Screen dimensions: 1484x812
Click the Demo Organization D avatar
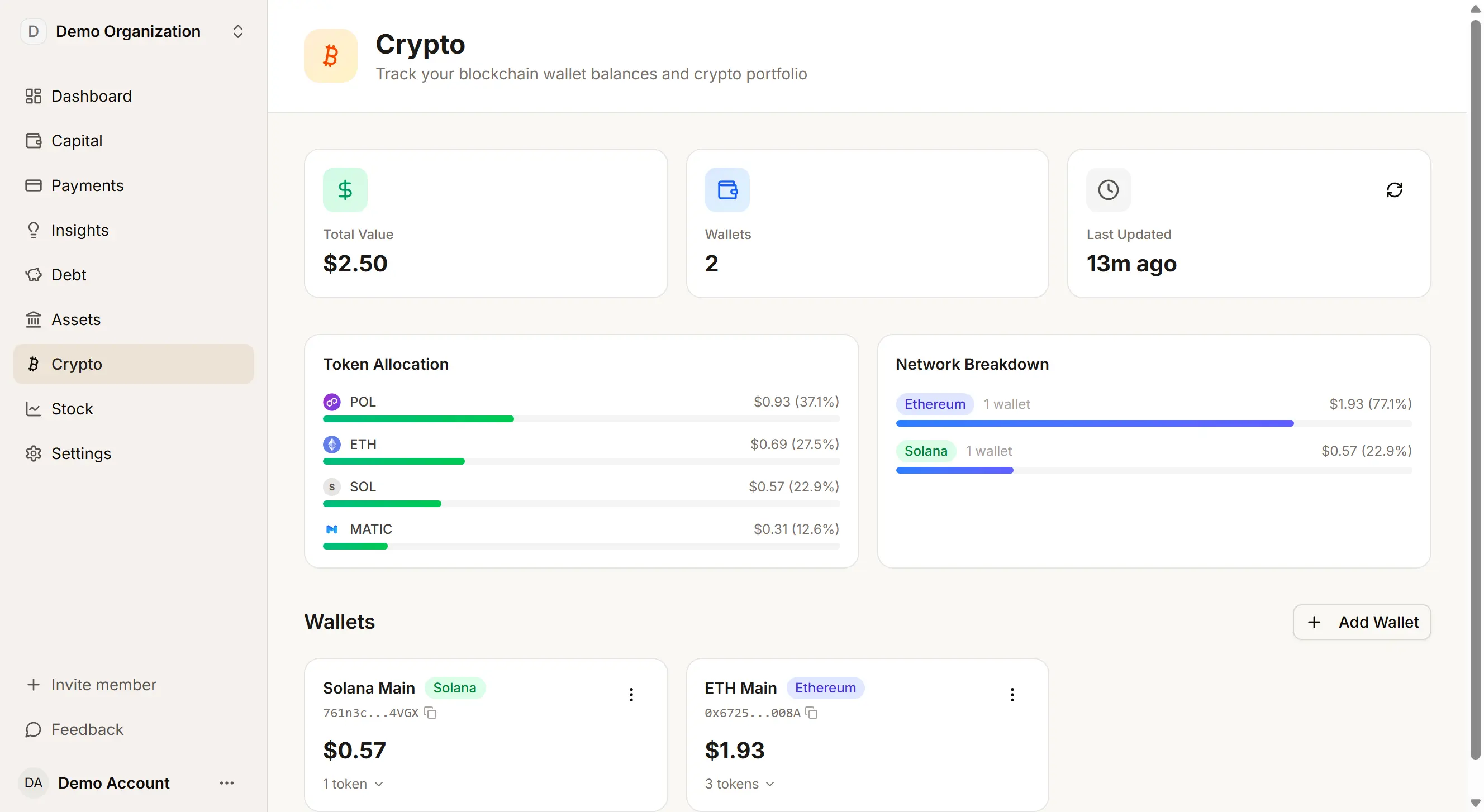pos(34,31)
